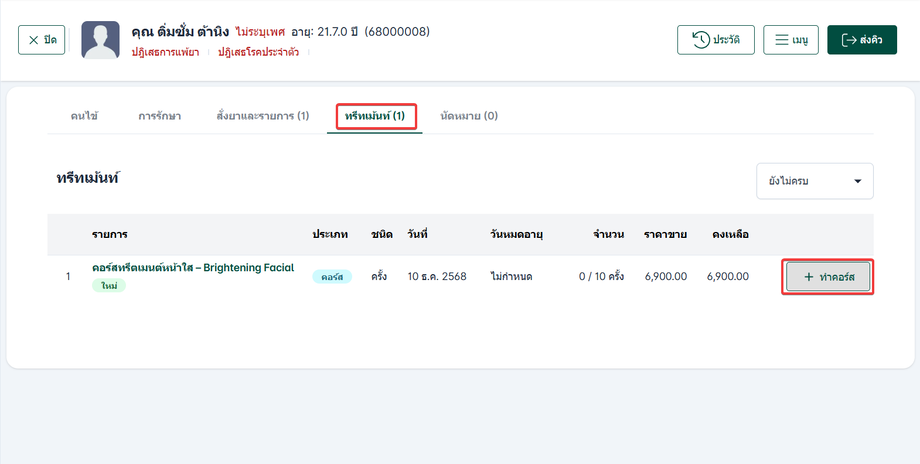Click the ไม่กำหนด expiry value
Screen dimensions: 920x464
point(511,276)
